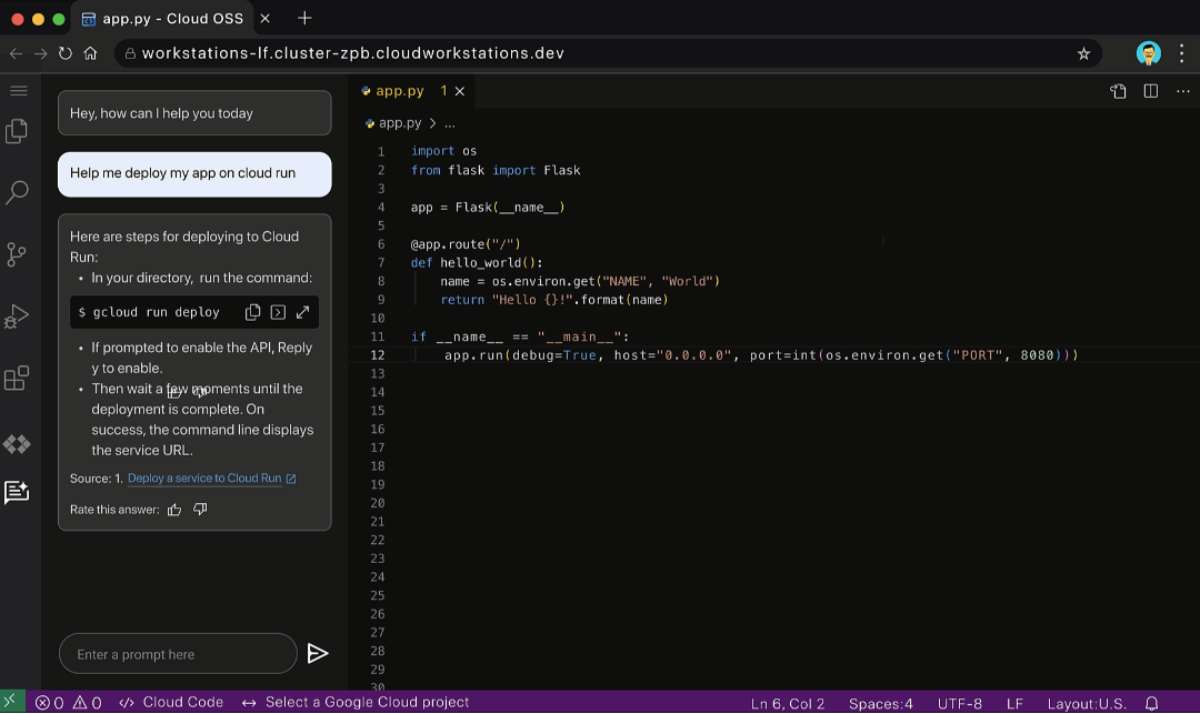Screen dimensions: 1200x714
Task: Expand the command snippet to full view
Action: click(302, 311)
